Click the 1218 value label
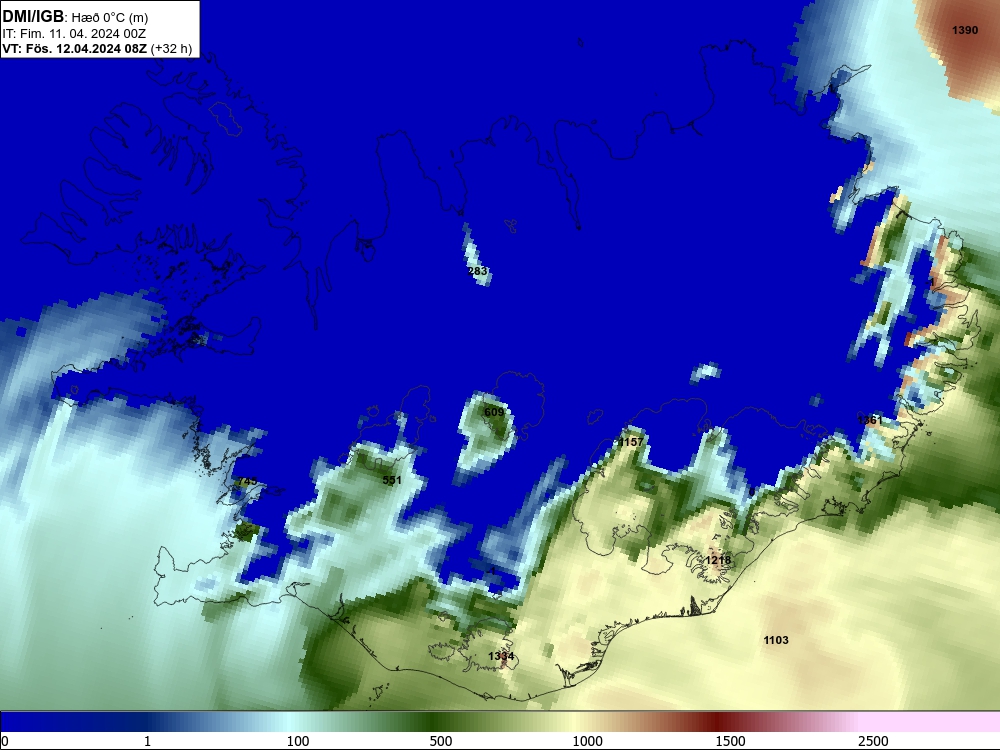The height and width of the screenshot is (750, 1000). (718, 560)
